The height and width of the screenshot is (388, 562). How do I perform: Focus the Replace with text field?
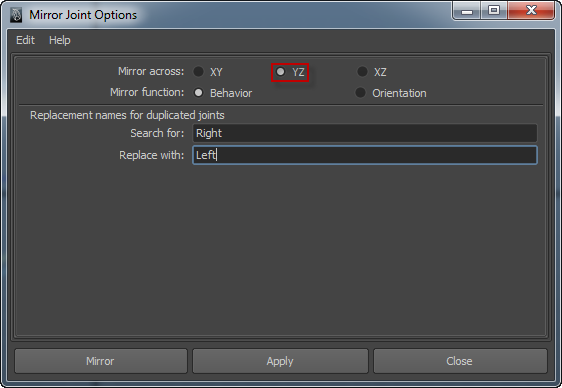365,155
